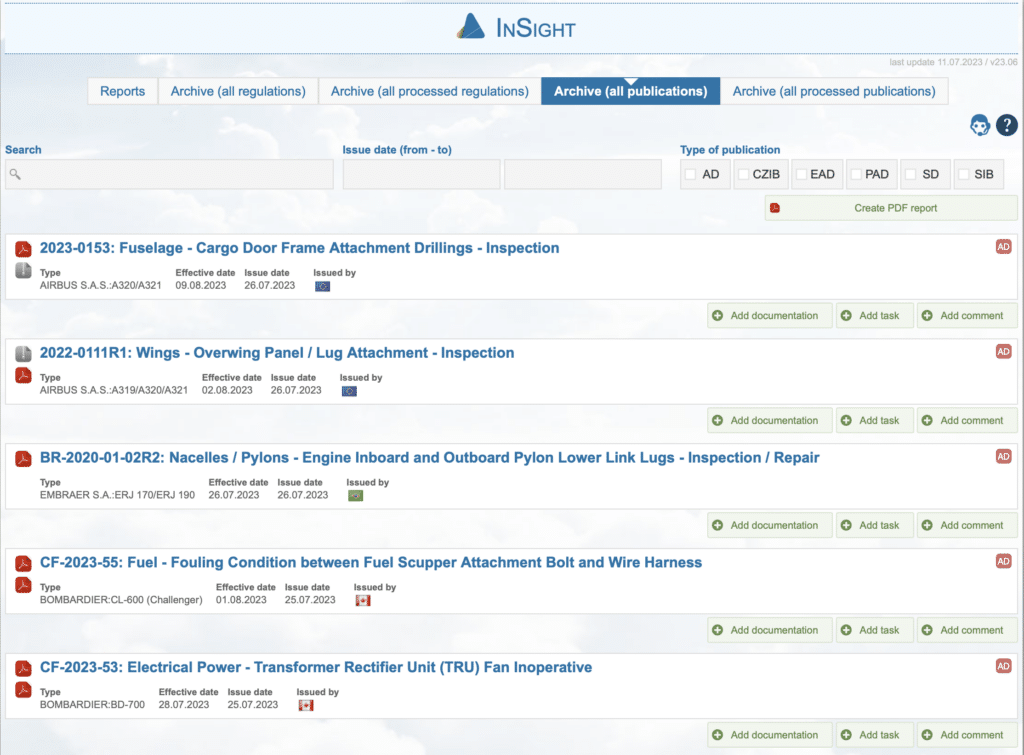The height and width of the screenshot is (755, 1024).
Task: Click the magnifier icon in Search field
Action: pos(15,174)
